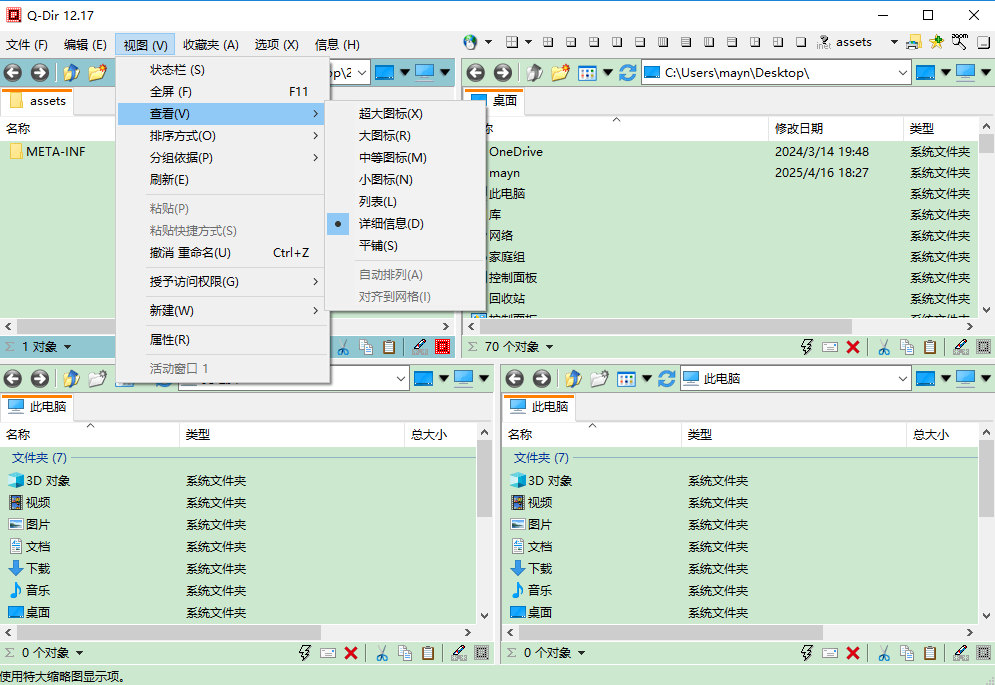The image size is (995, 685).
Task: Click the lightning bolt icon in the bottom-right status bar
Action: (807, 652)
